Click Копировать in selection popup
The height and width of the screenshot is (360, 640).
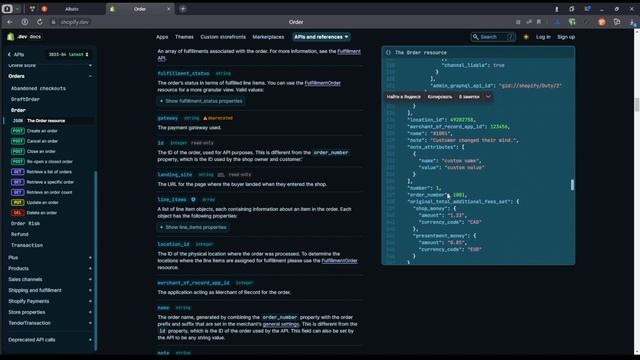(440, 97)
